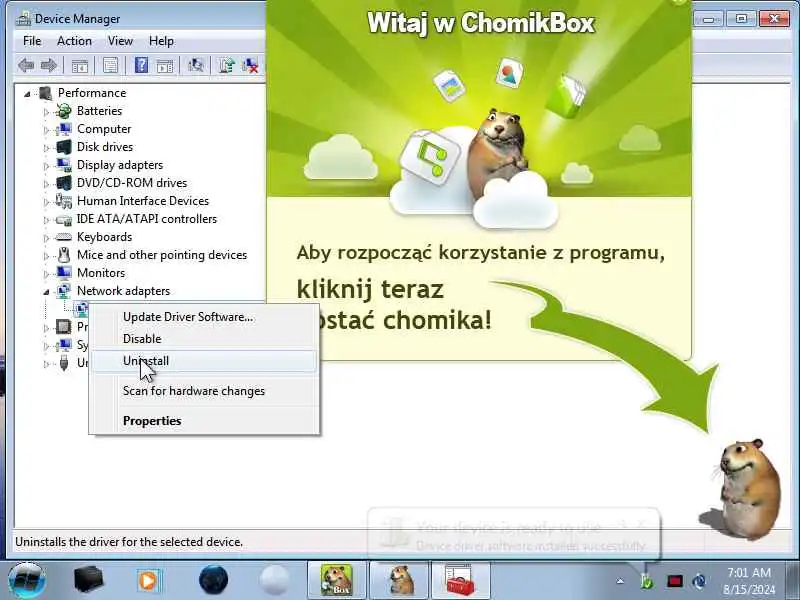The height and width of the screenshot is (600, 800).
Task: Click the dark globe pinned taskbar icon
Action: (x=213, y=581)
